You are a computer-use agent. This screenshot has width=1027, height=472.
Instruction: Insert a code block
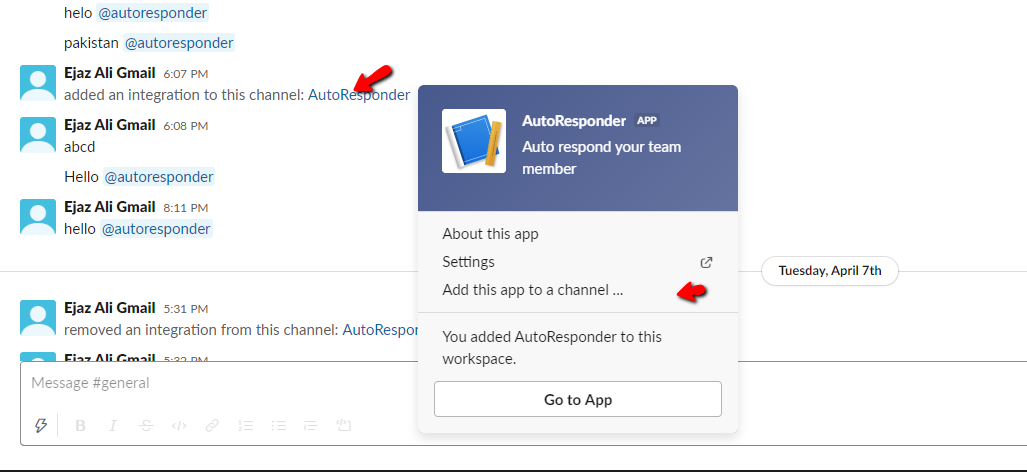344,426
